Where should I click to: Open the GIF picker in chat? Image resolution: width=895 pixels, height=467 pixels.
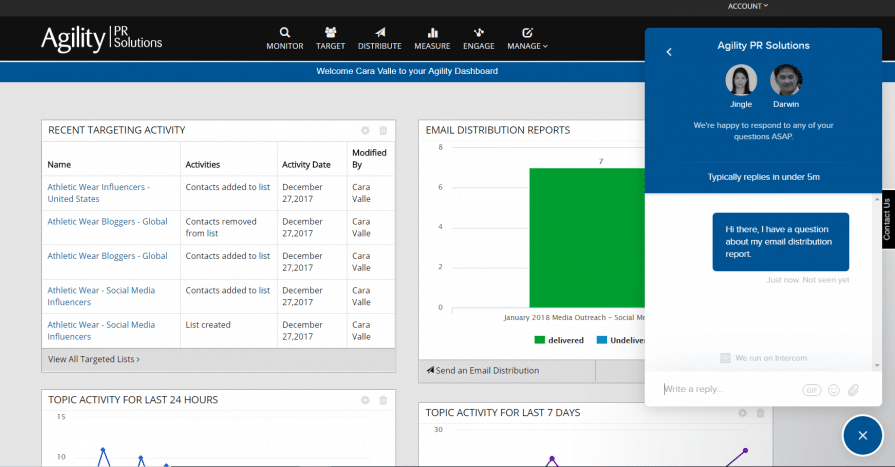(x=811, y=390)
